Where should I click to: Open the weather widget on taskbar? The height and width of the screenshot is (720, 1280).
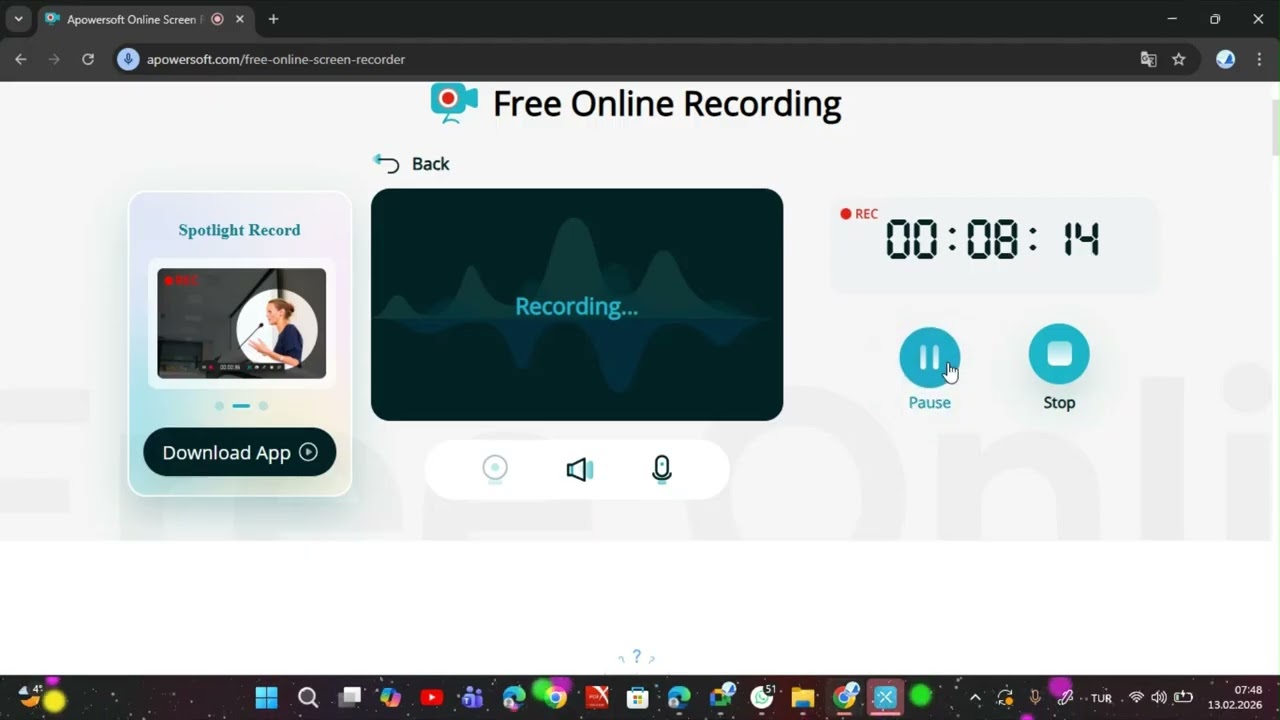point(32,696)
